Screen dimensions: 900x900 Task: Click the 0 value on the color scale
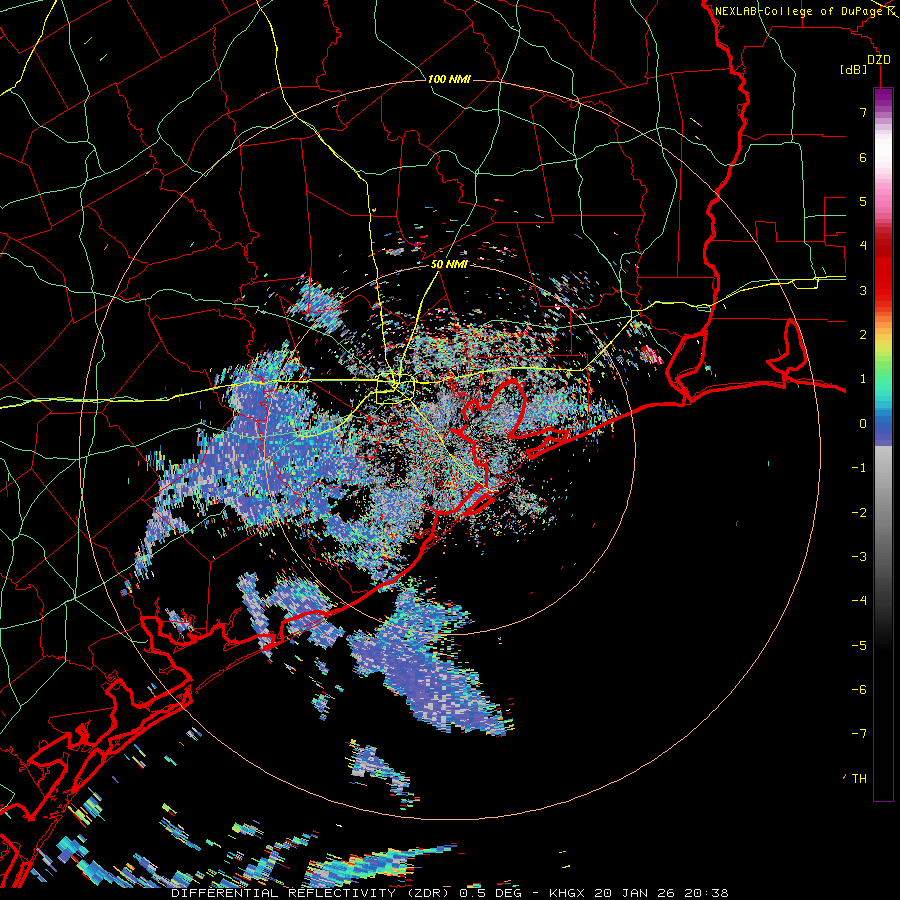pyautogui.click(x=863, y=424)
